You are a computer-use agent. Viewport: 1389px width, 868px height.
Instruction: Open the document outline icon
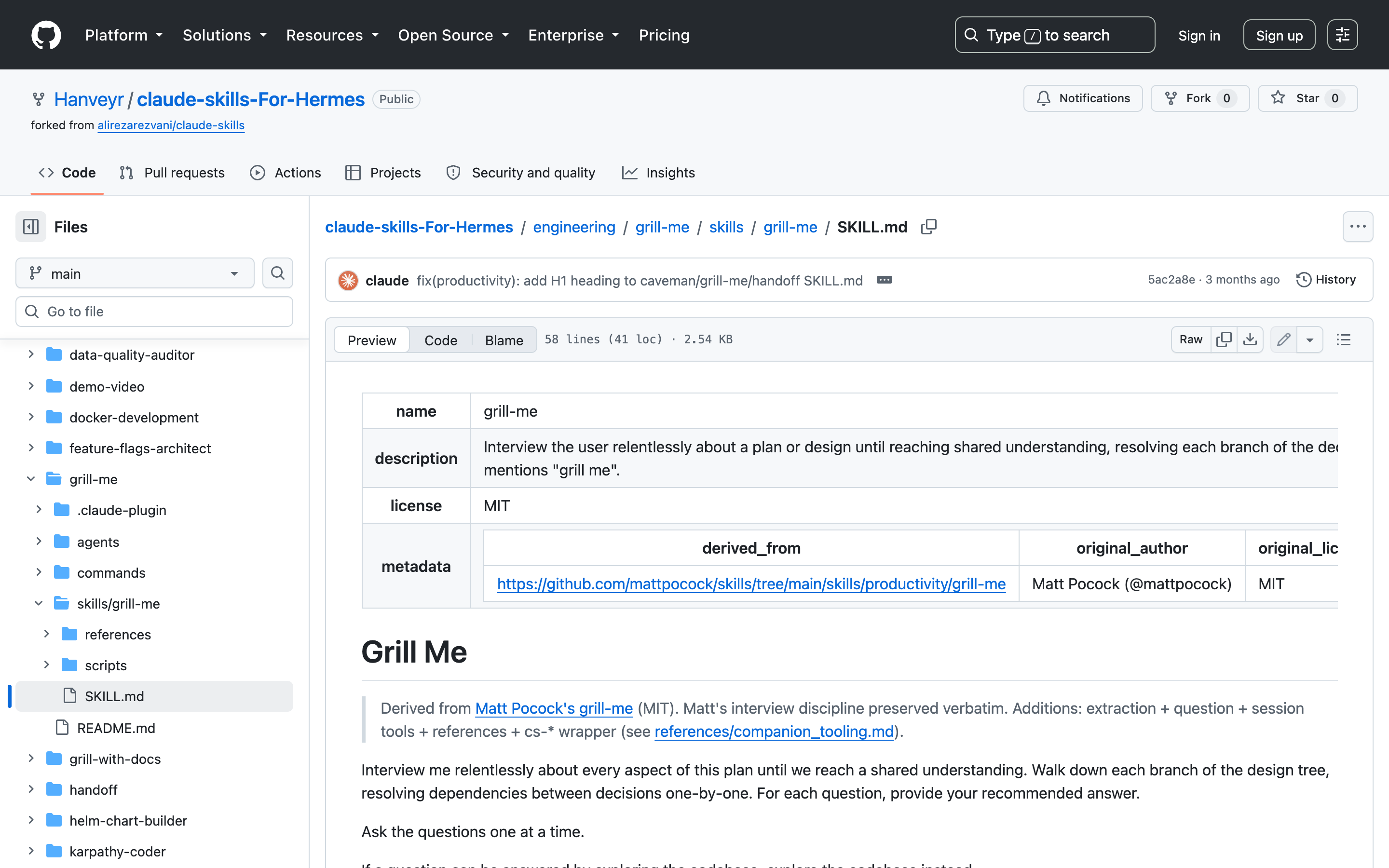coord(1343,339)
